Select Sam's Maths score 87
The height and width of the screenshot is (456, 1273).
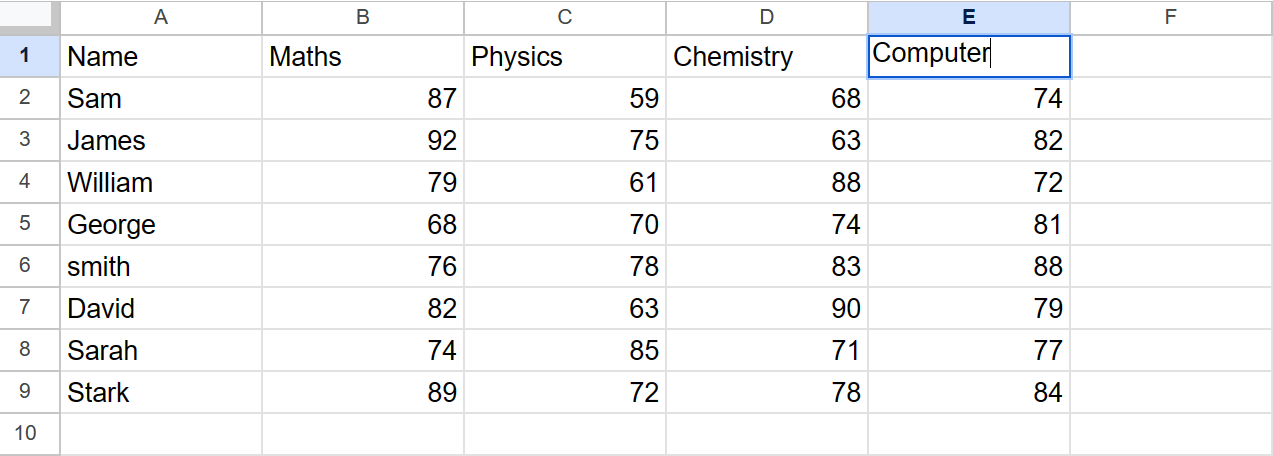pyautogui.click(x=363, y=98)
